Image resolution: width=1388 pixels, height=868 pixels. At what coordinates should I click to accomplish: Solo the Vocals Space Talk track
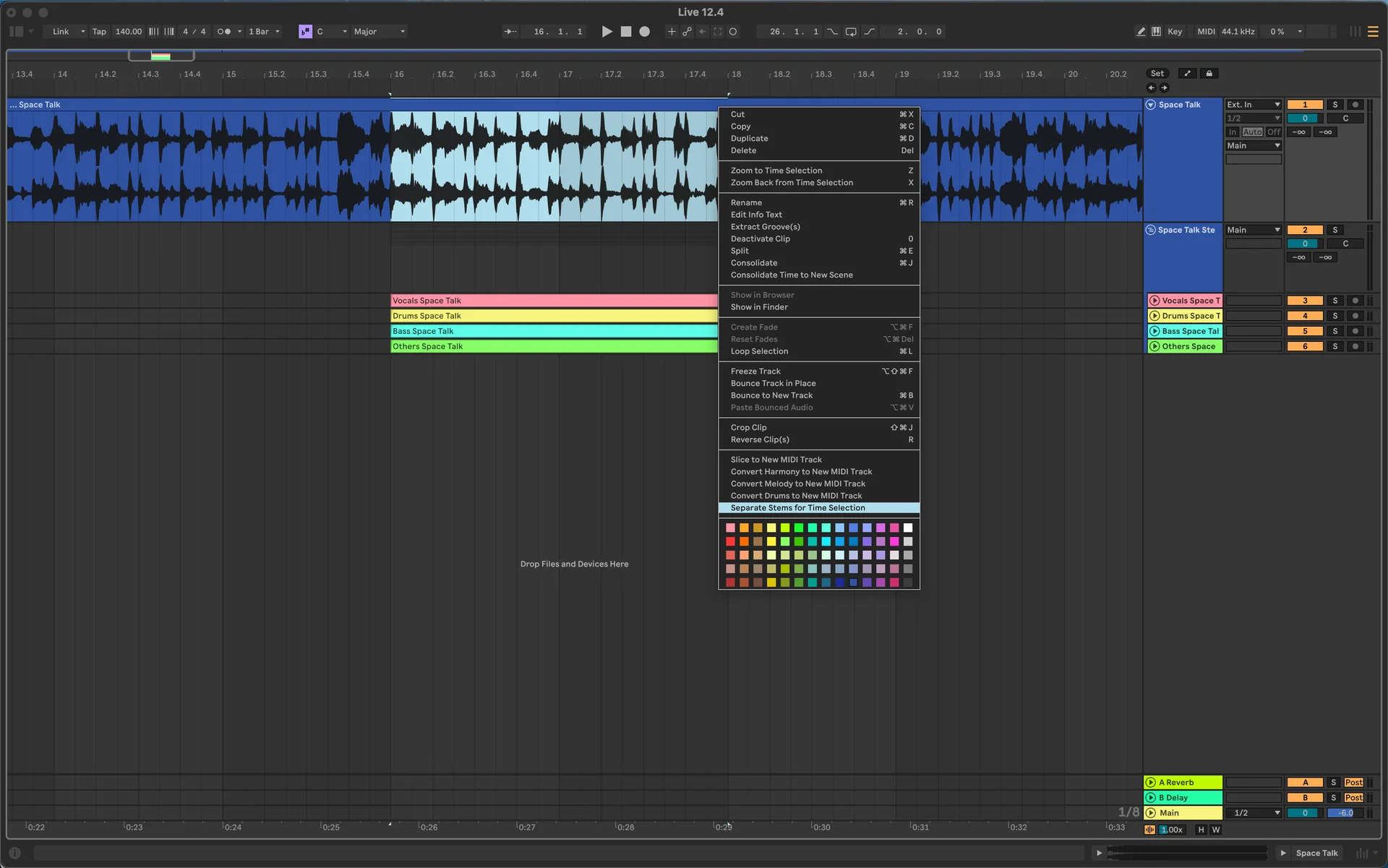pos(1335,301)
